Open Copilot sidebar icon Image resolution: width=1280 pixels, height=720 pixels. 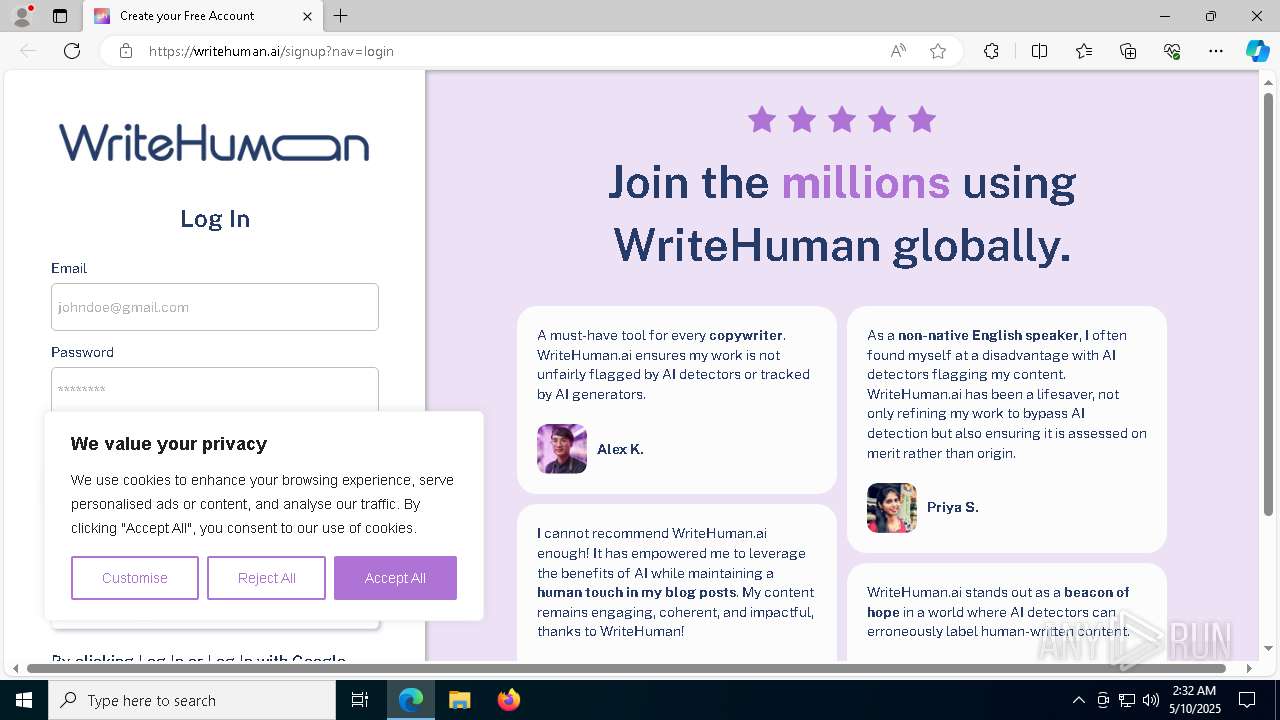tap(1257, 51)
